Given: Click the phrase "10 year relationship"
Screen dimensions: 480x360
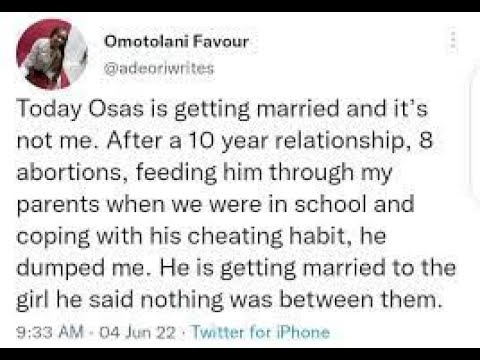Looking at the screenshot, I should point(299,140).
